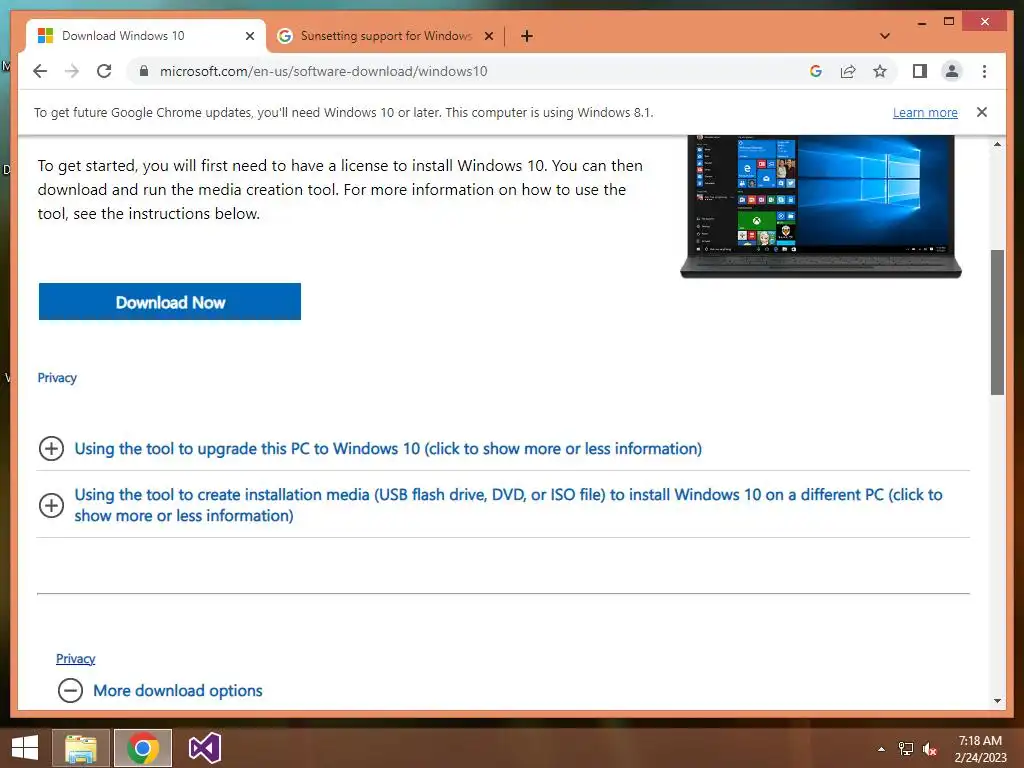
Task: Click the plus icon beside upgrade this PC
Action: point(52,449)
